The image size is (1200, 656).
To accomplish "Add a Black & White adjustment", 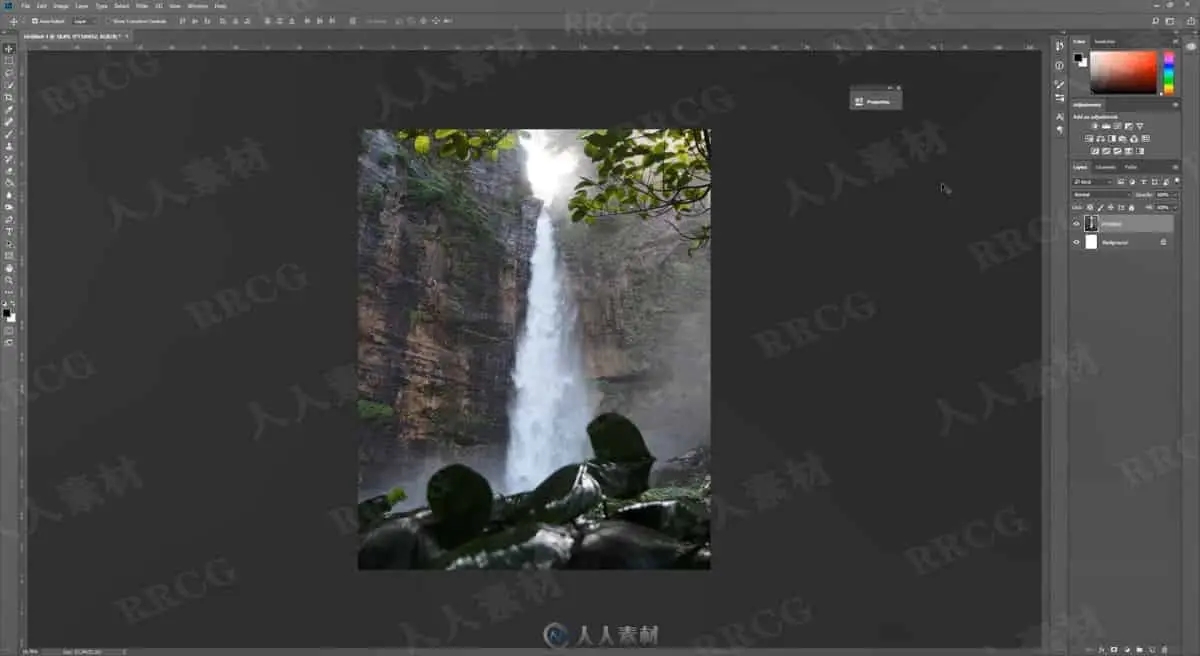I will pos(1111,138).
